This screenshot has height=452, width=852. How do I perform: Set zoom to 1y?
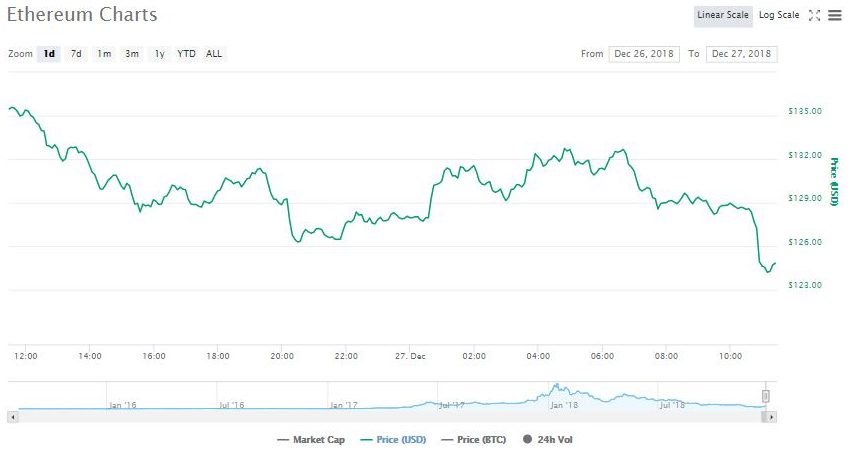point(159,54)
